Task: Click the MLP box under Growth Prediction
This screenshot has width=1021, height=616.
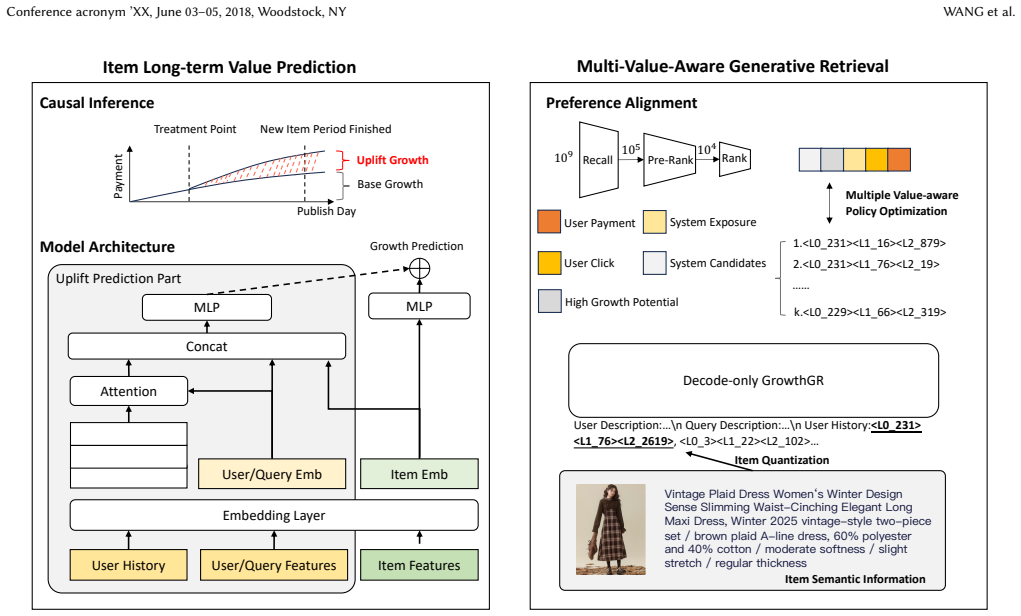Action: click(x=419, y=306)
